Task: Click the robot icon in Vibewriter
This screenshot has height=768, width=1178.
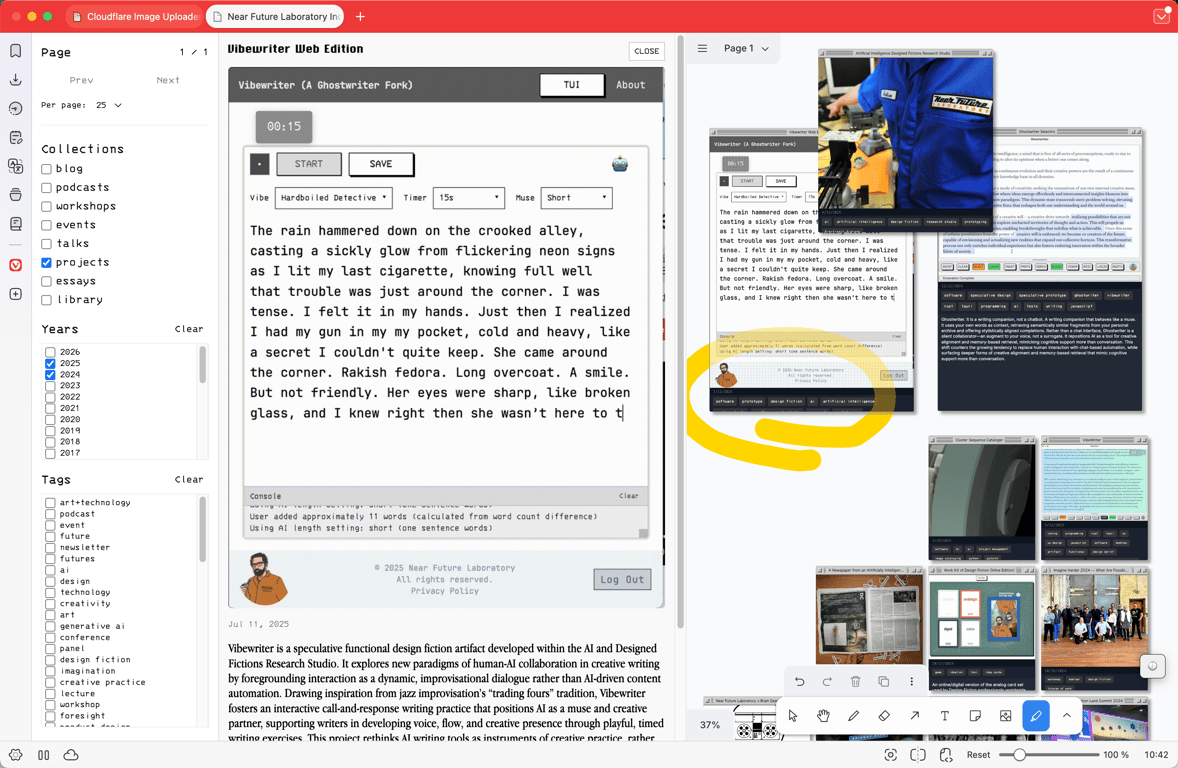Action: pos(620,164)
